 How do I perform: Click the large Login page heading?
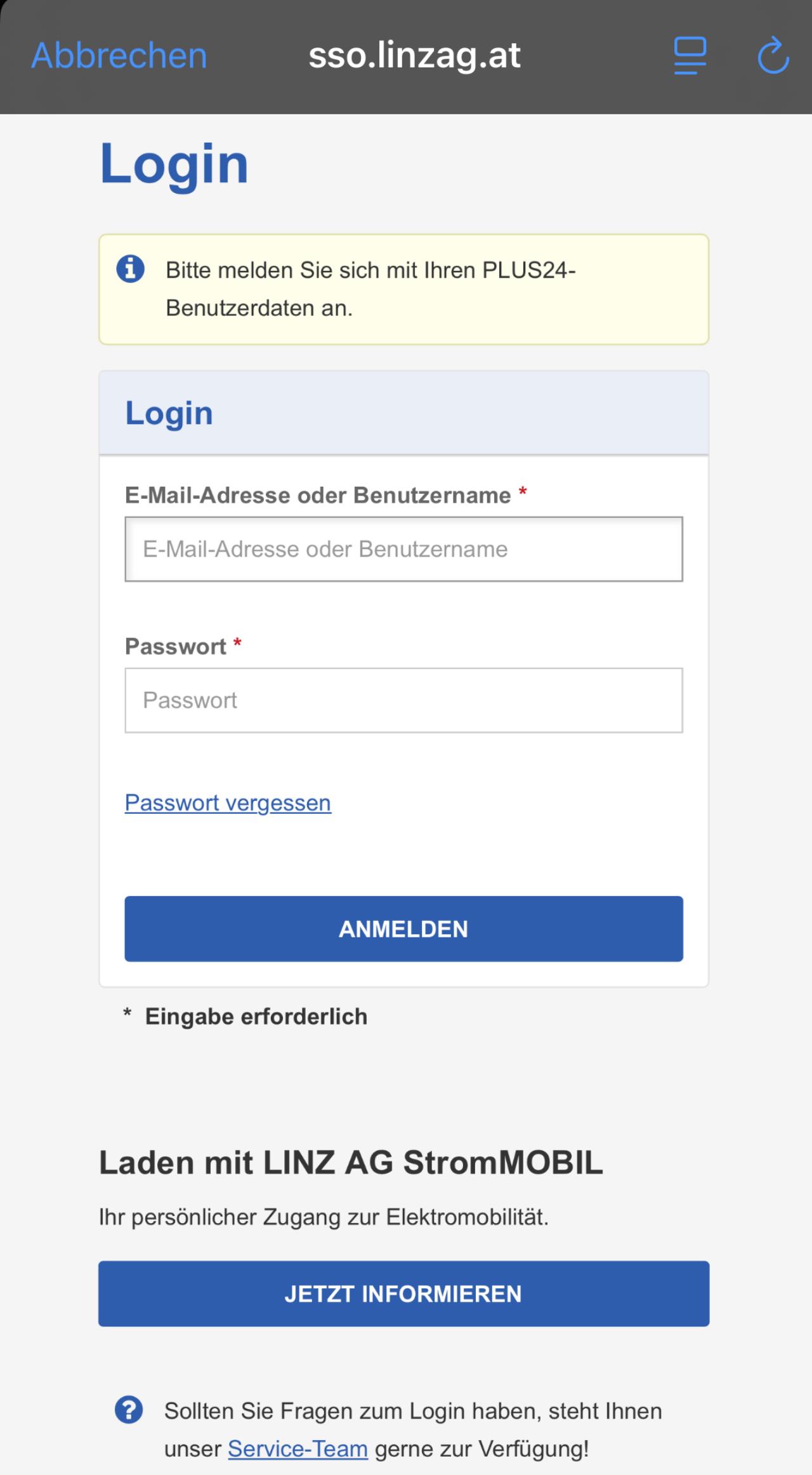tap(174, 164)
